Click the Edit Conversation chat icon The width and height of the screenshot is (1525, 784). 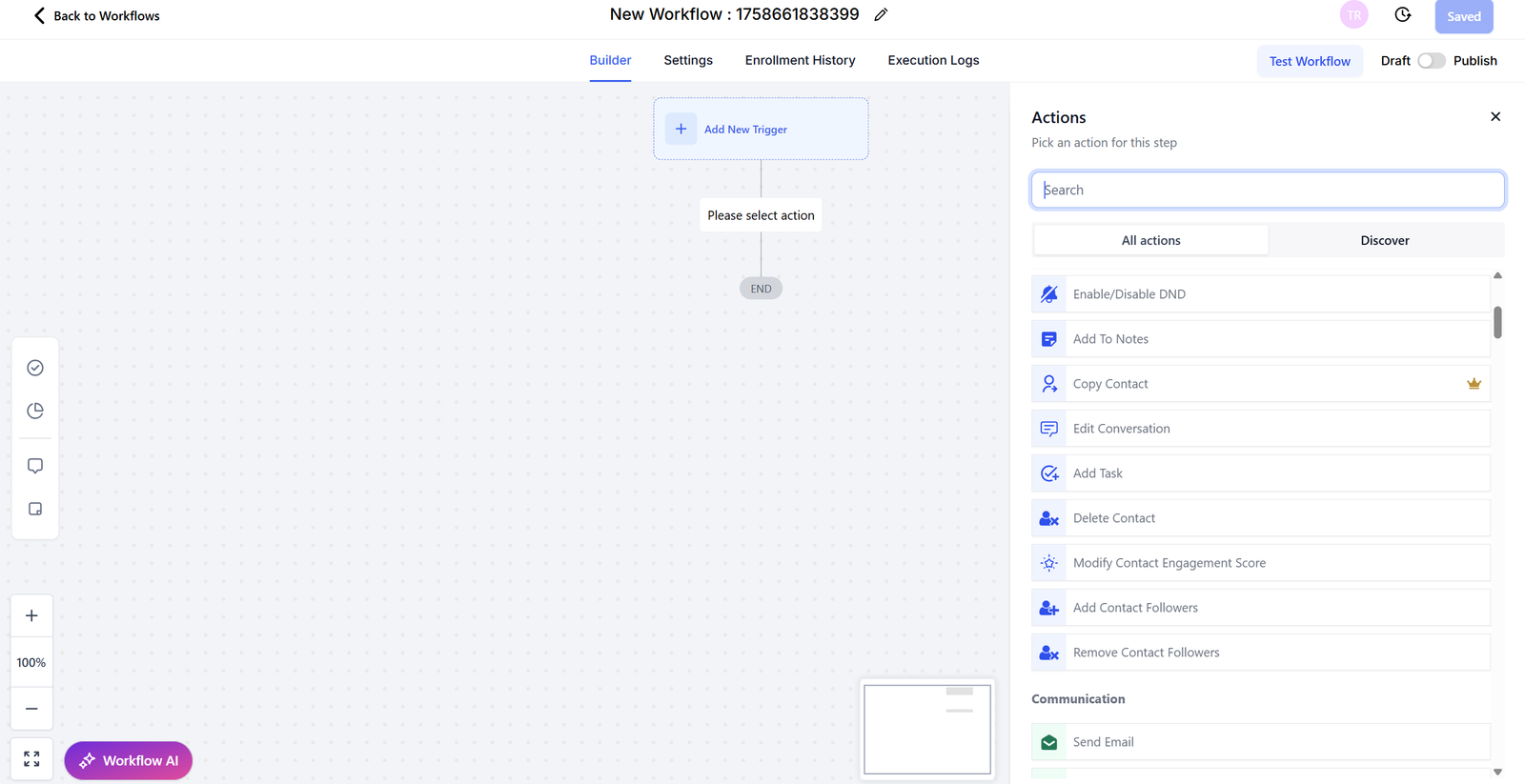pos(1049,429)
